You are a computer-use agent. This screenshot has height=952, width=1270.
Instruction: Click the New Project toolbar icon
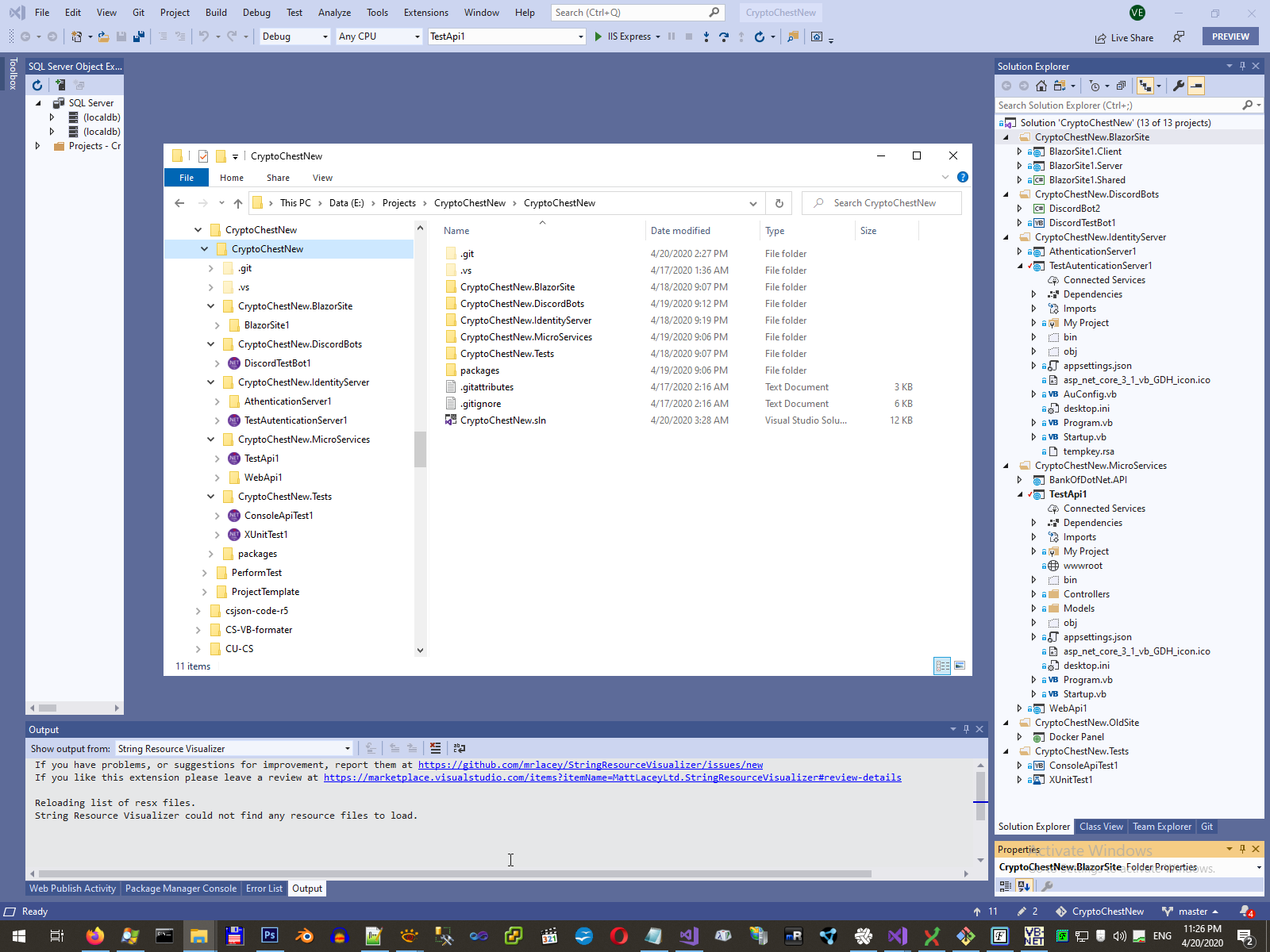[77, 36]
